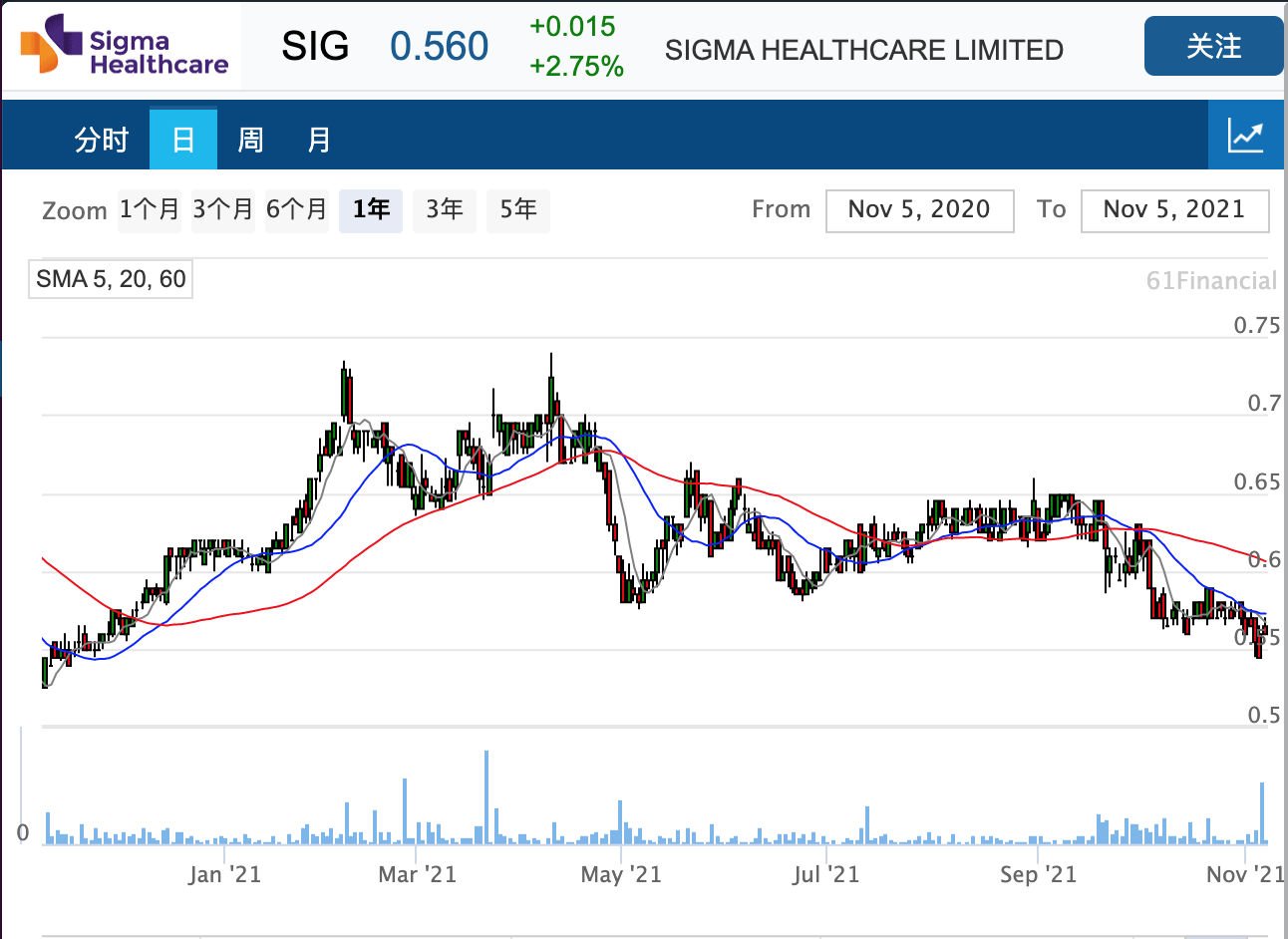Image resolution: width=1288 pixels, height=939 pixels.
Task: Set zoom to 5年
Action: point(518,209)
